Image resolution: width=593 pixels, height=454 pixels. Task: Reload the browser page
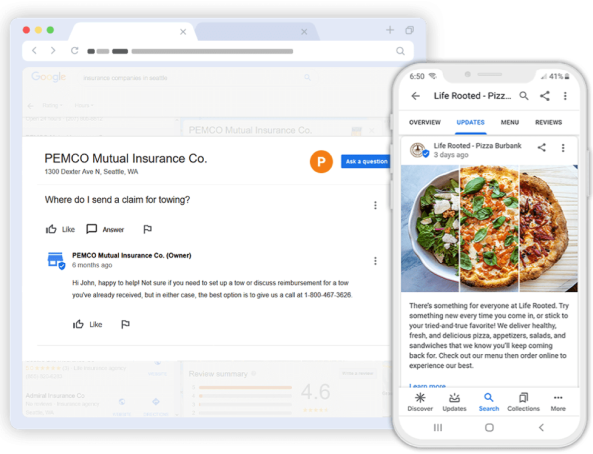[75, 51]
